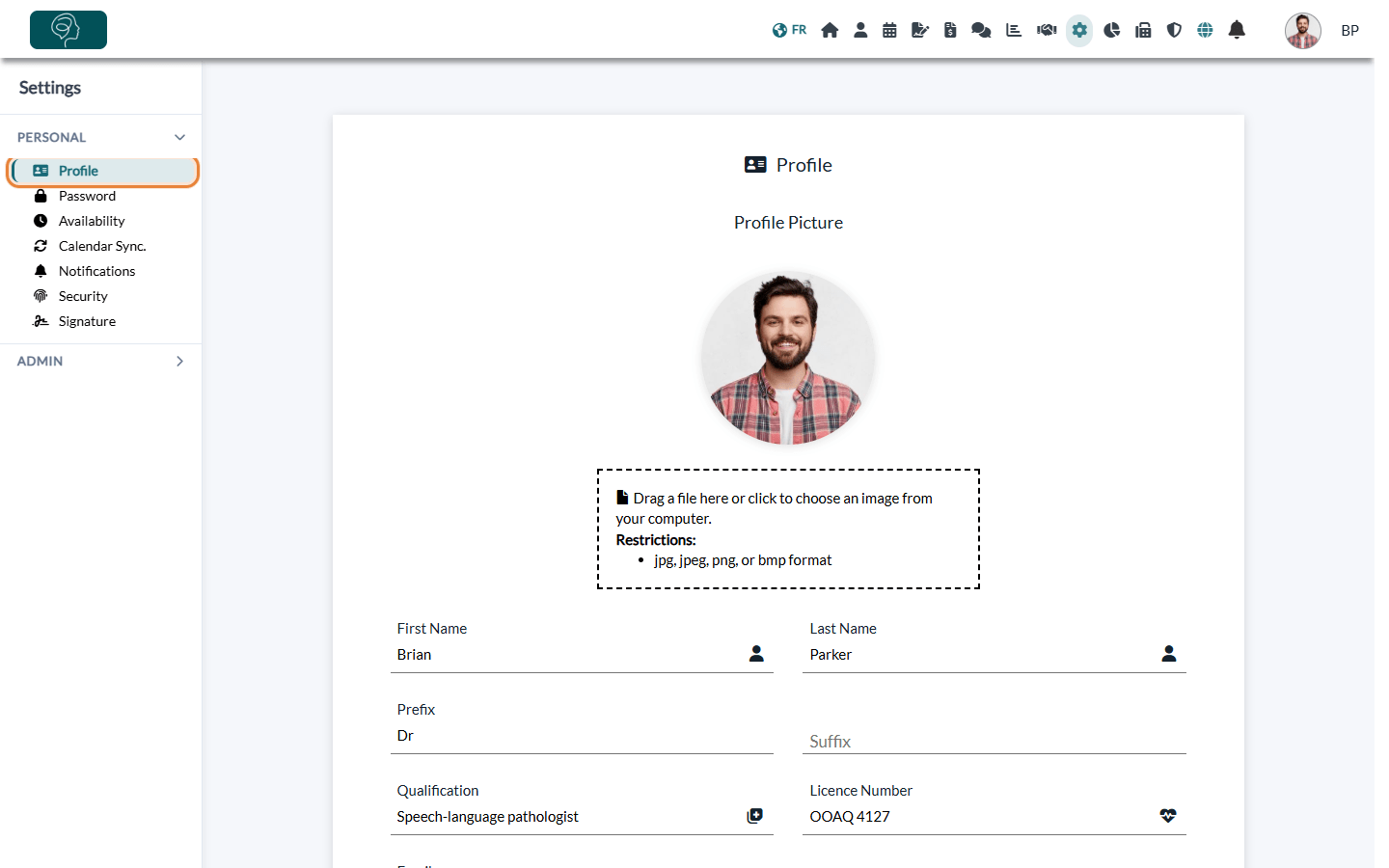This screenshot has width=1389, height=868.
Task: Open Signature settings
Action: click(x=87, y=321)
